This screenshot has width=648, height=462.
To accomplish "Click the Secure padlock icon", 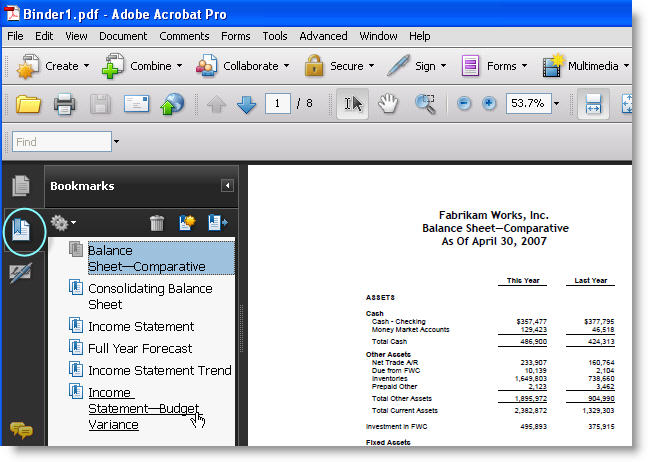I will [314, 65].
